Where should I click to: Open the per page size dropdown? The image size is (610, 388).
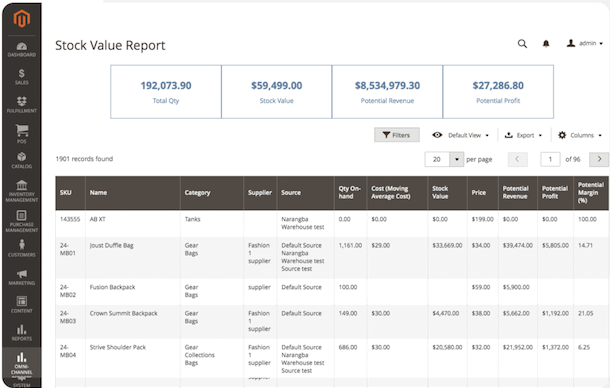coord(457,159)
